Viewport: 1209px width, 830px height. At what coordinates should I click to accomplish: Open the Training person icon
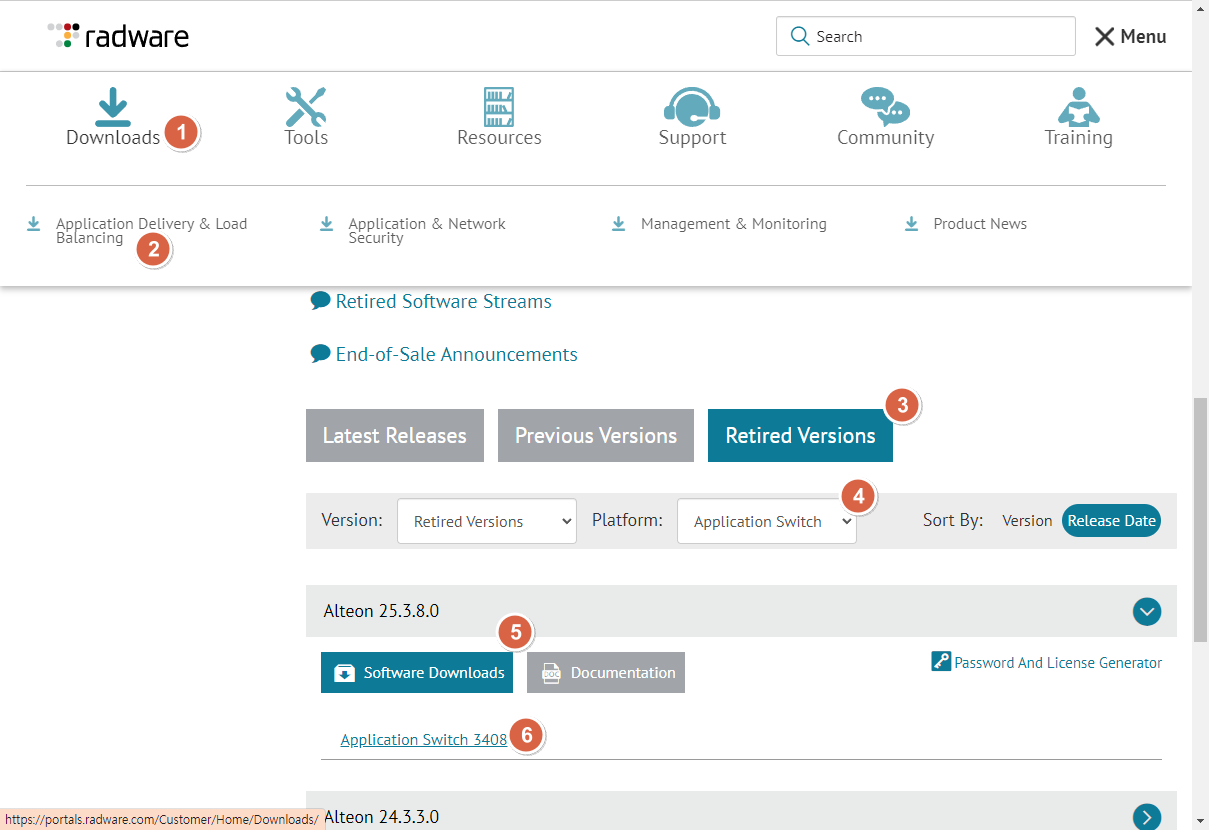[1078, 105]
